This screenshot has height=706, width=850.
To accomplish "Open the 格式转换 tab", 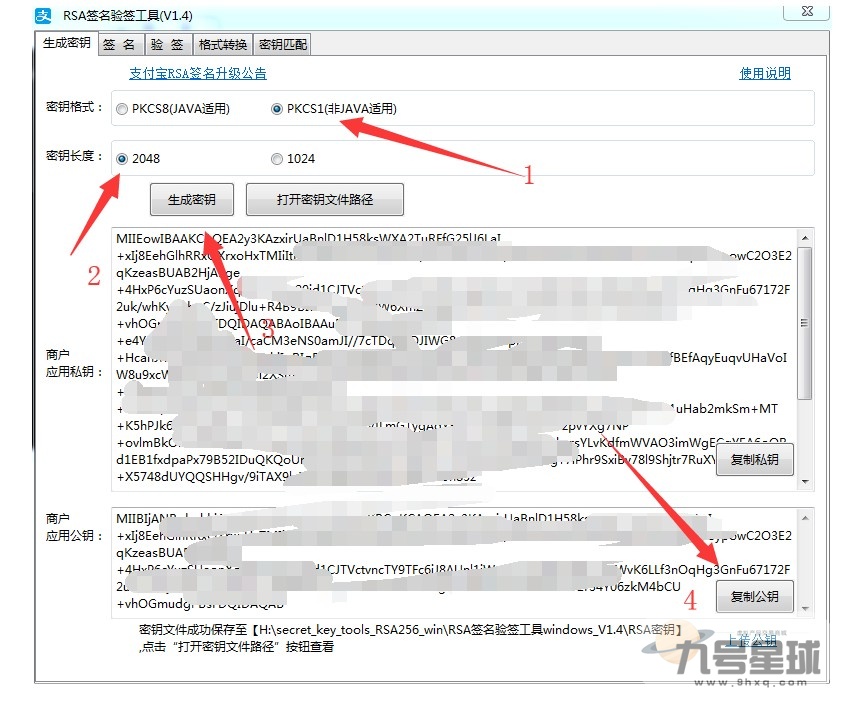I will tap(222, 44).
